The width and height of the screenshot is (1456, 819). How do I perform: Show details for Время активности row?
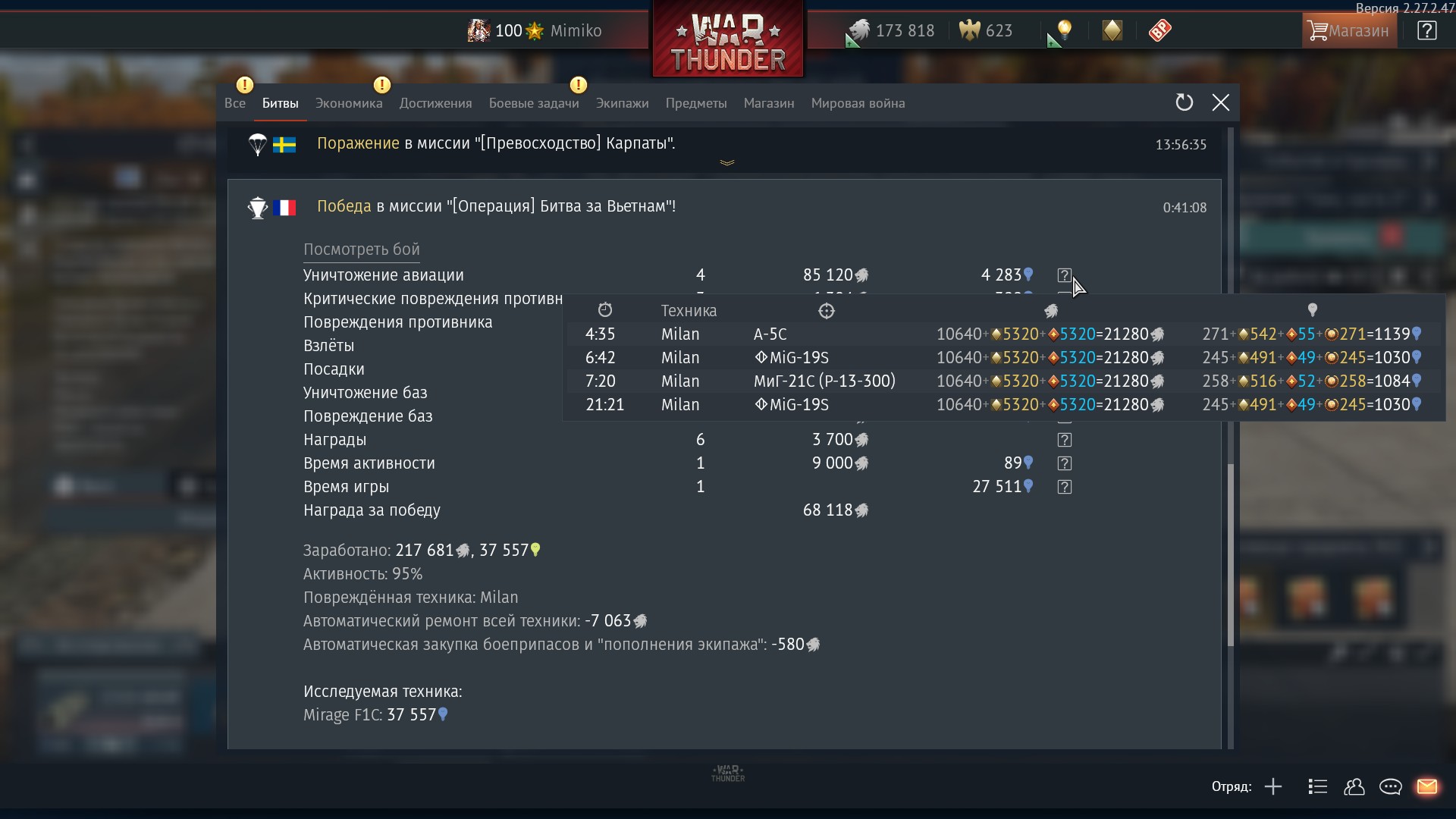1065,463
